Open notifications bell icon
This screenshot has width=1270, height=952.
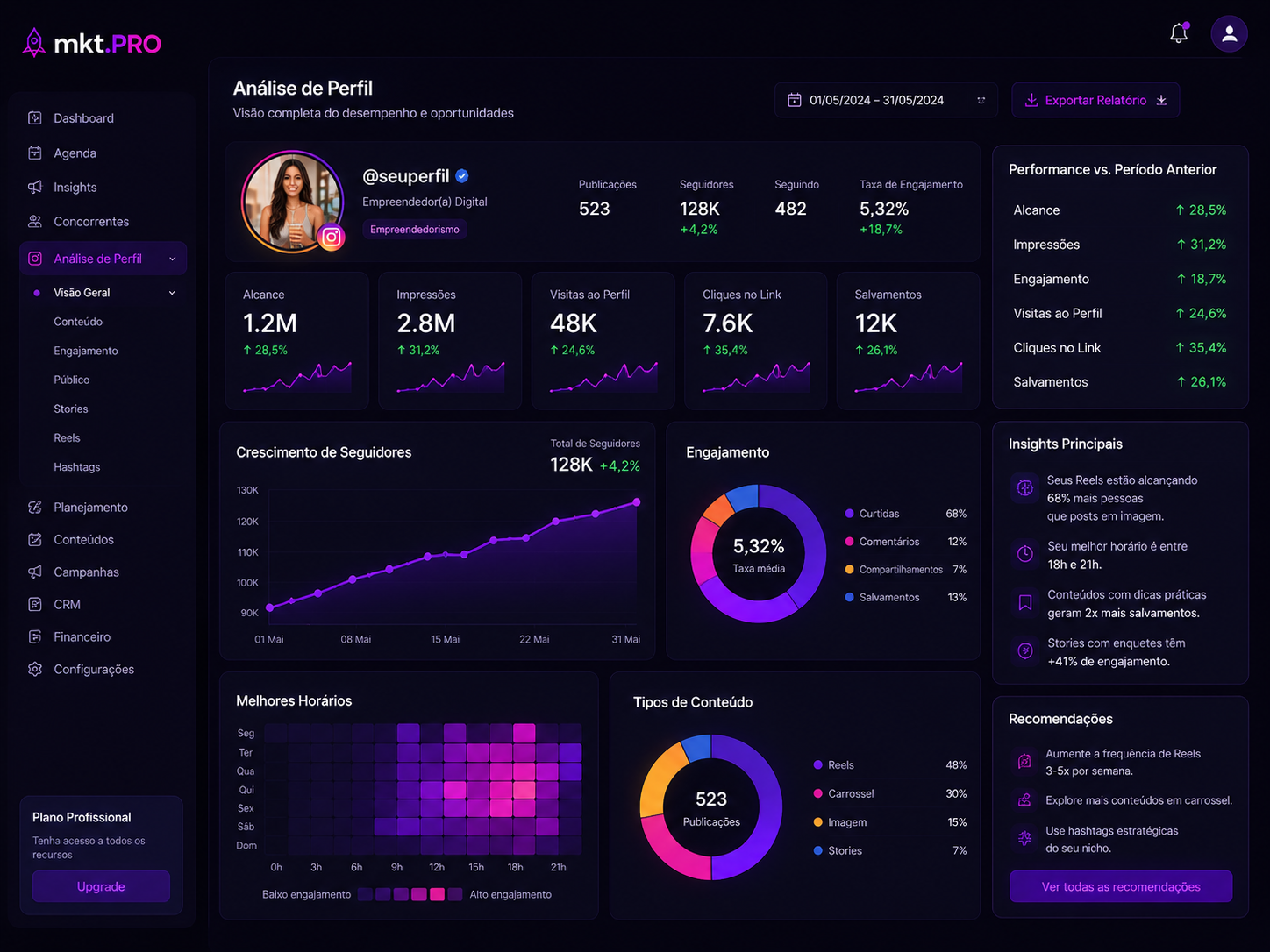(x=1179, y=33)
